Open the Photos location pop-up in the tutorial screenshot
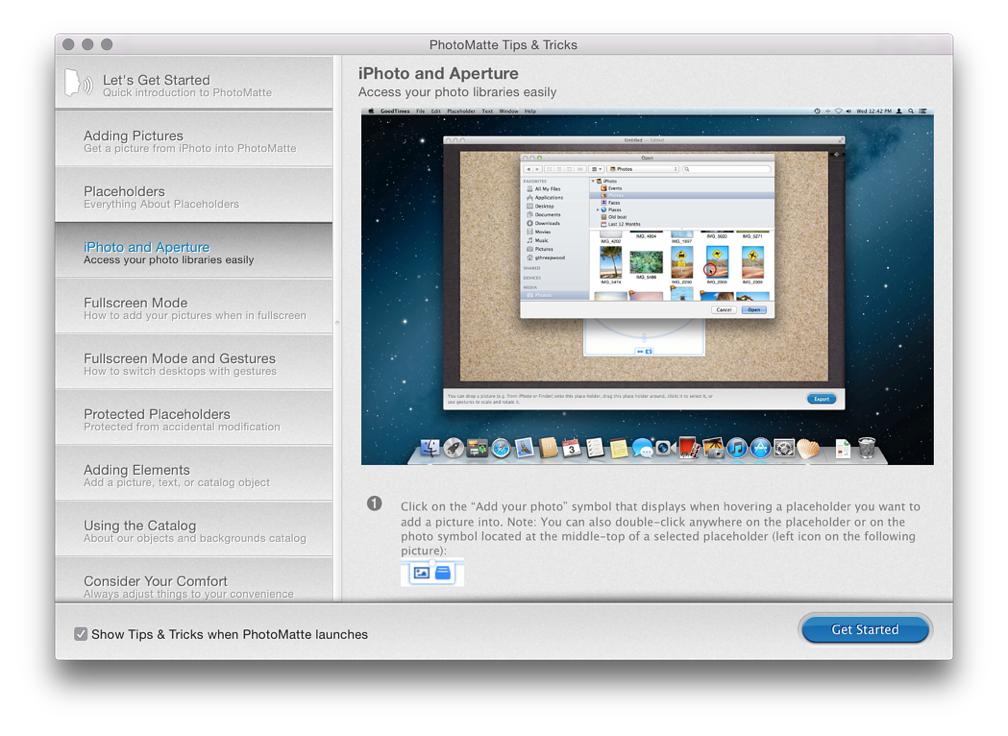 click(643, 169)
